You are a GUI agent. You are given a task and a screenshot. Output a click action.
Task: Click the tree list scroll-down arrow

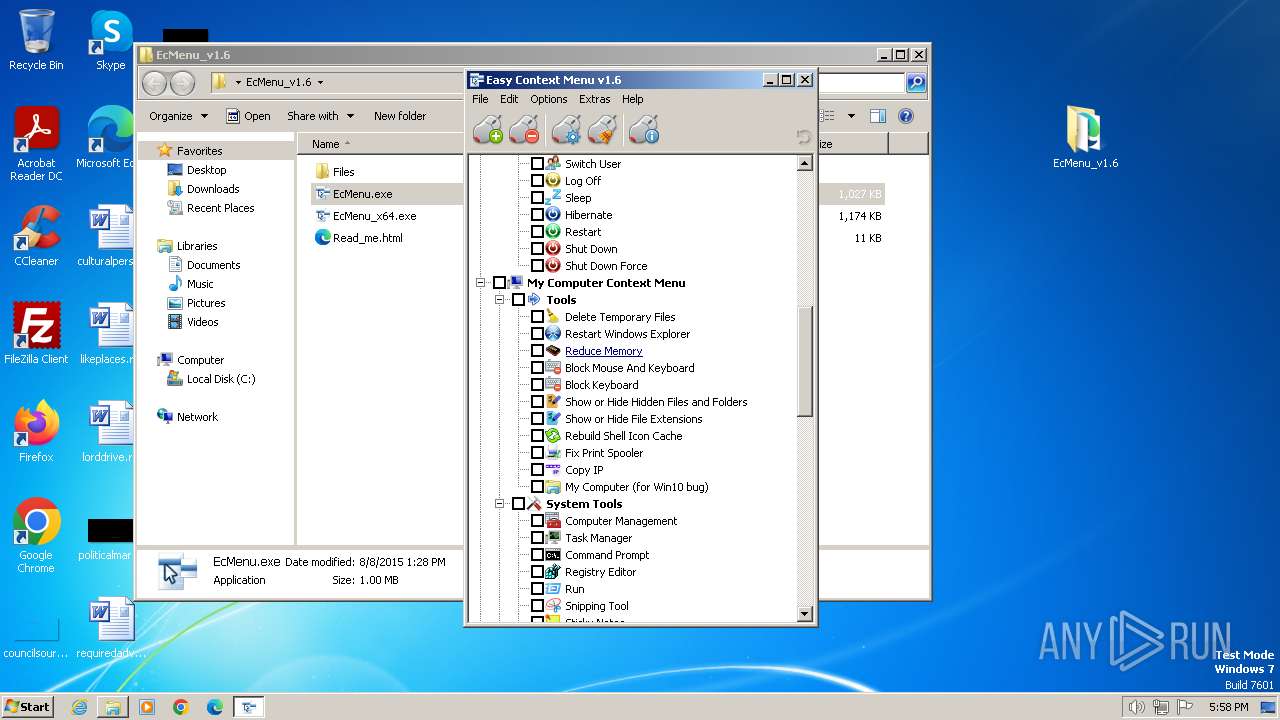click(x=805, y=614)
